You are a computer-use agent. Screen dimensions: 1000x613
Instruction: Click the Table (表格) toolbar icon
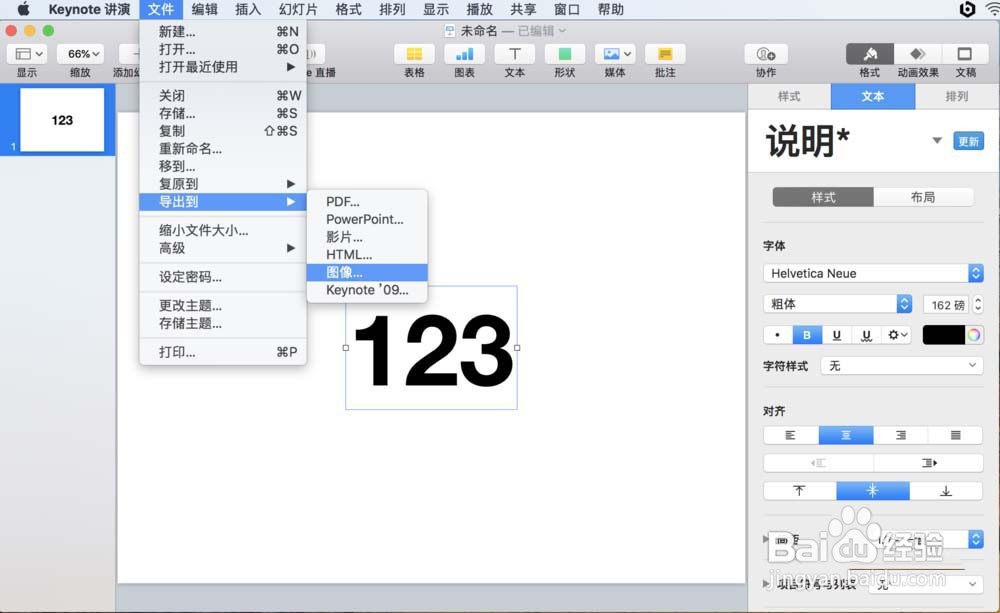414,54
